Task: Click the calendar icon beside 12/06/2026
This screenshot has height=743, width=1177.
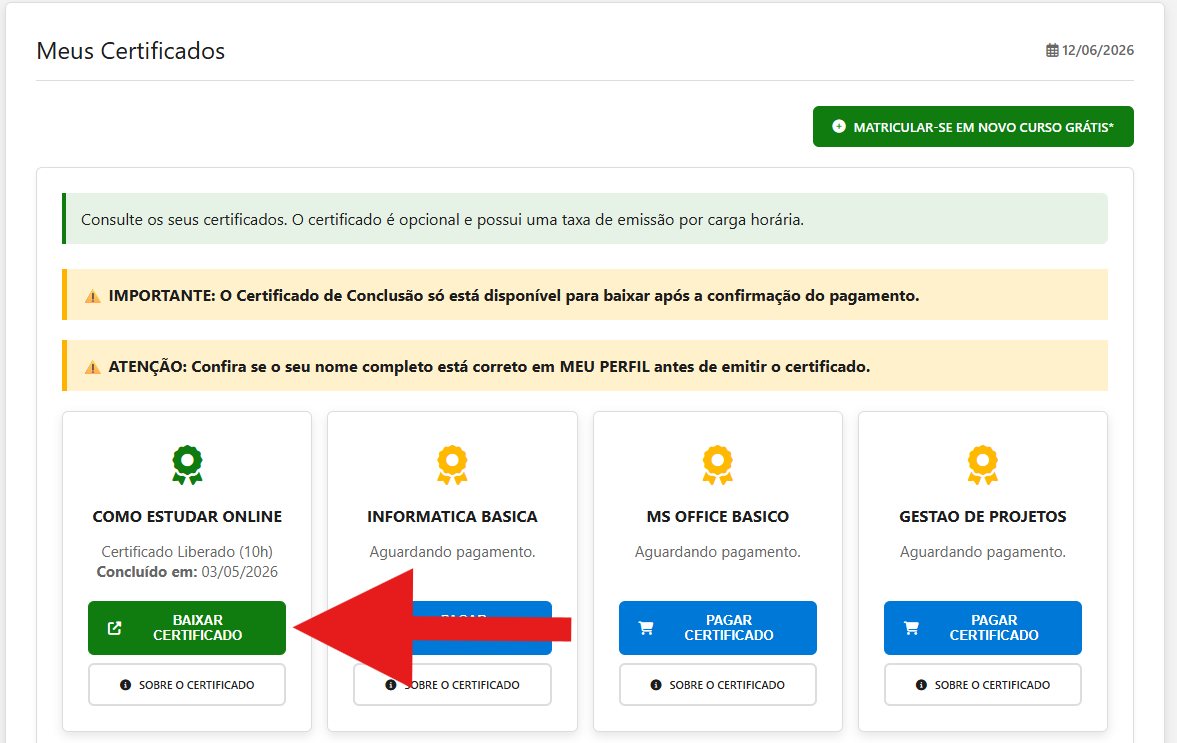Action: click(1052, 50)
